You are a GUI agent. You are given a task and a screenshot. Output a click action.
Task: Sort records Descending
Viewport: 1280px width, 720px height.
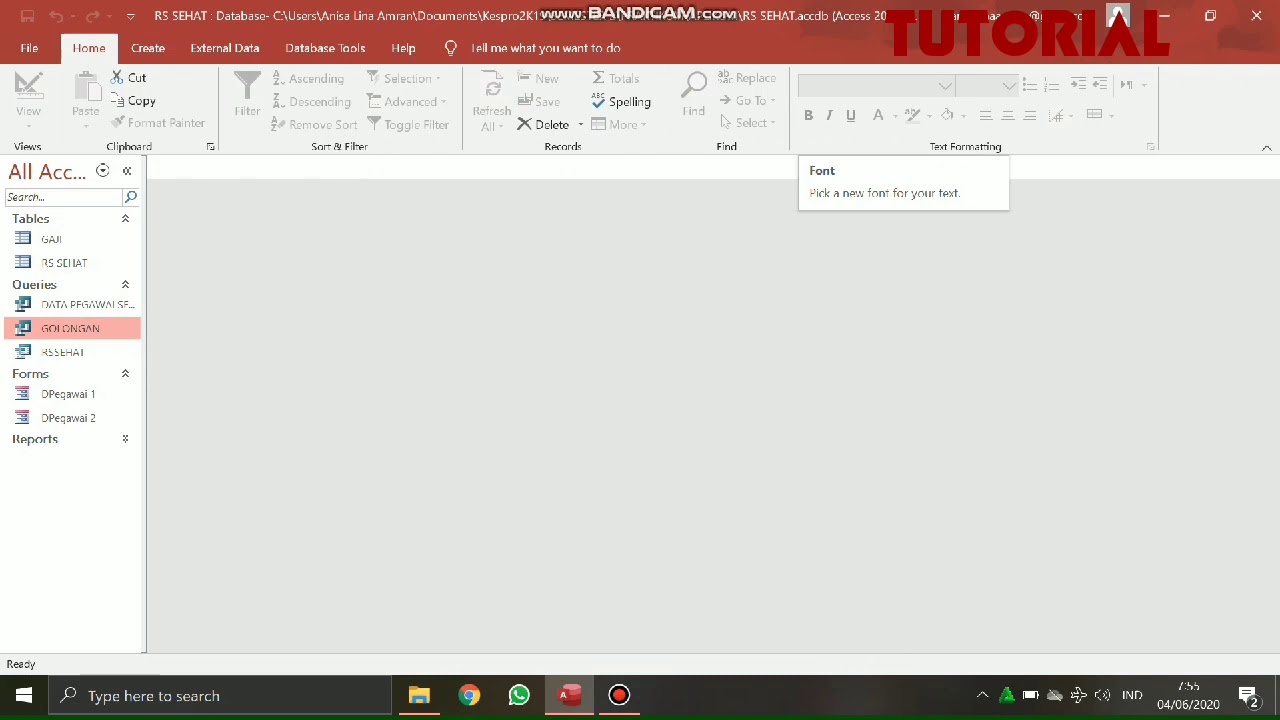311,101
